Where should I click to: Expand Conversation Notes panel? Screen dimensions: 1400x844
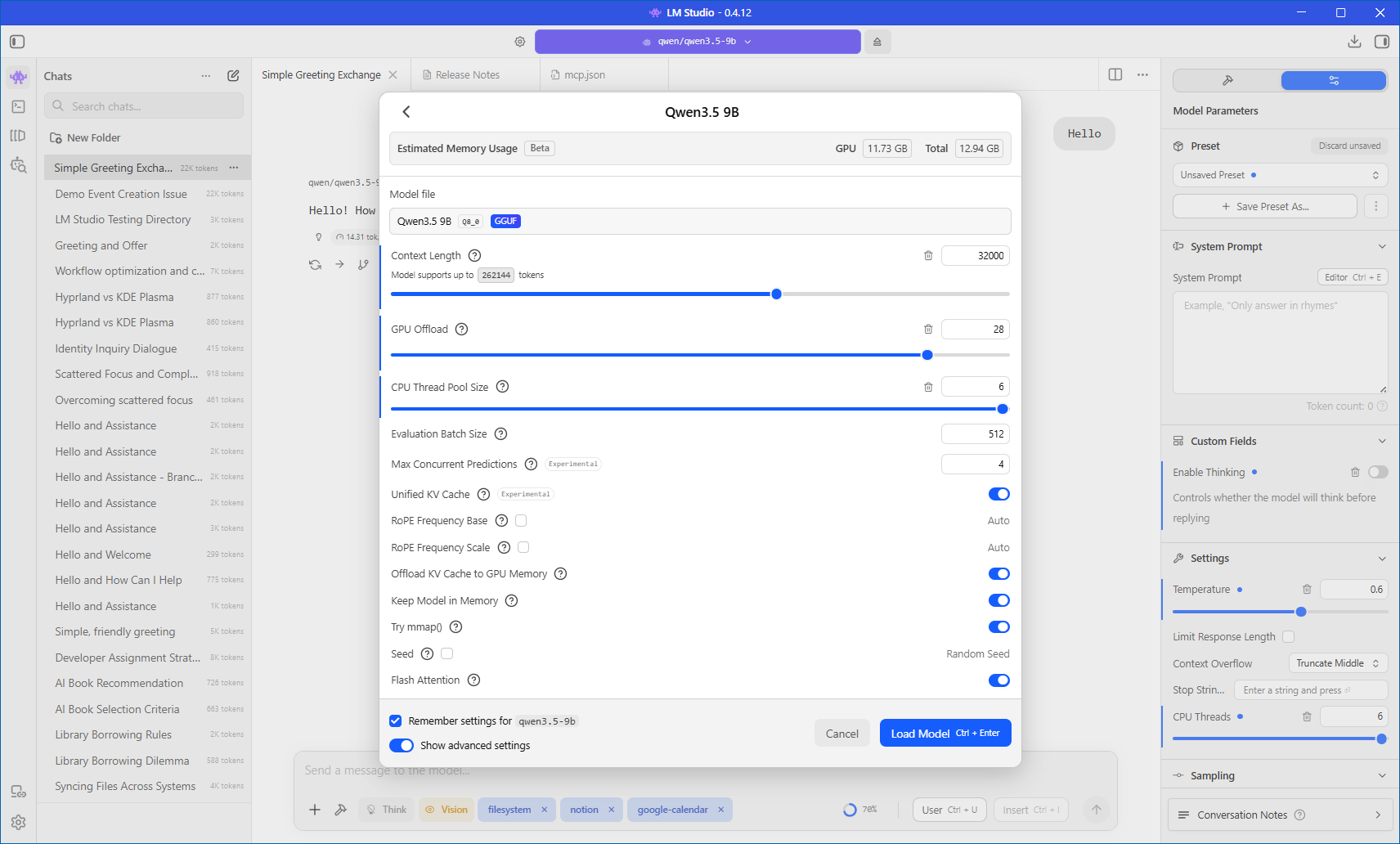pyautogui.click(x=1280, y=815)
